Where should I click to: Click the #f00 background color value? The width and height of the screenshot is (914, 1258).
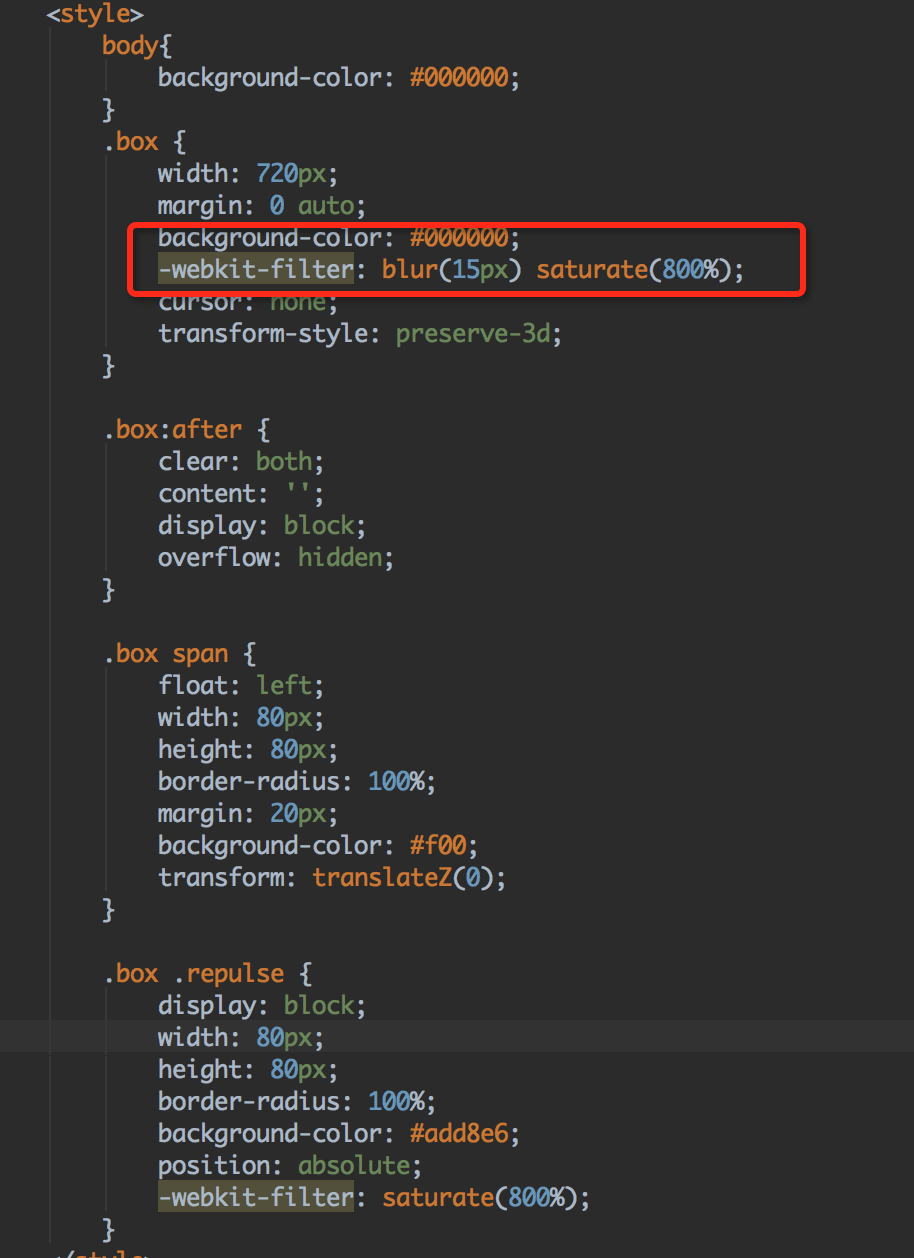coord(438,846)
